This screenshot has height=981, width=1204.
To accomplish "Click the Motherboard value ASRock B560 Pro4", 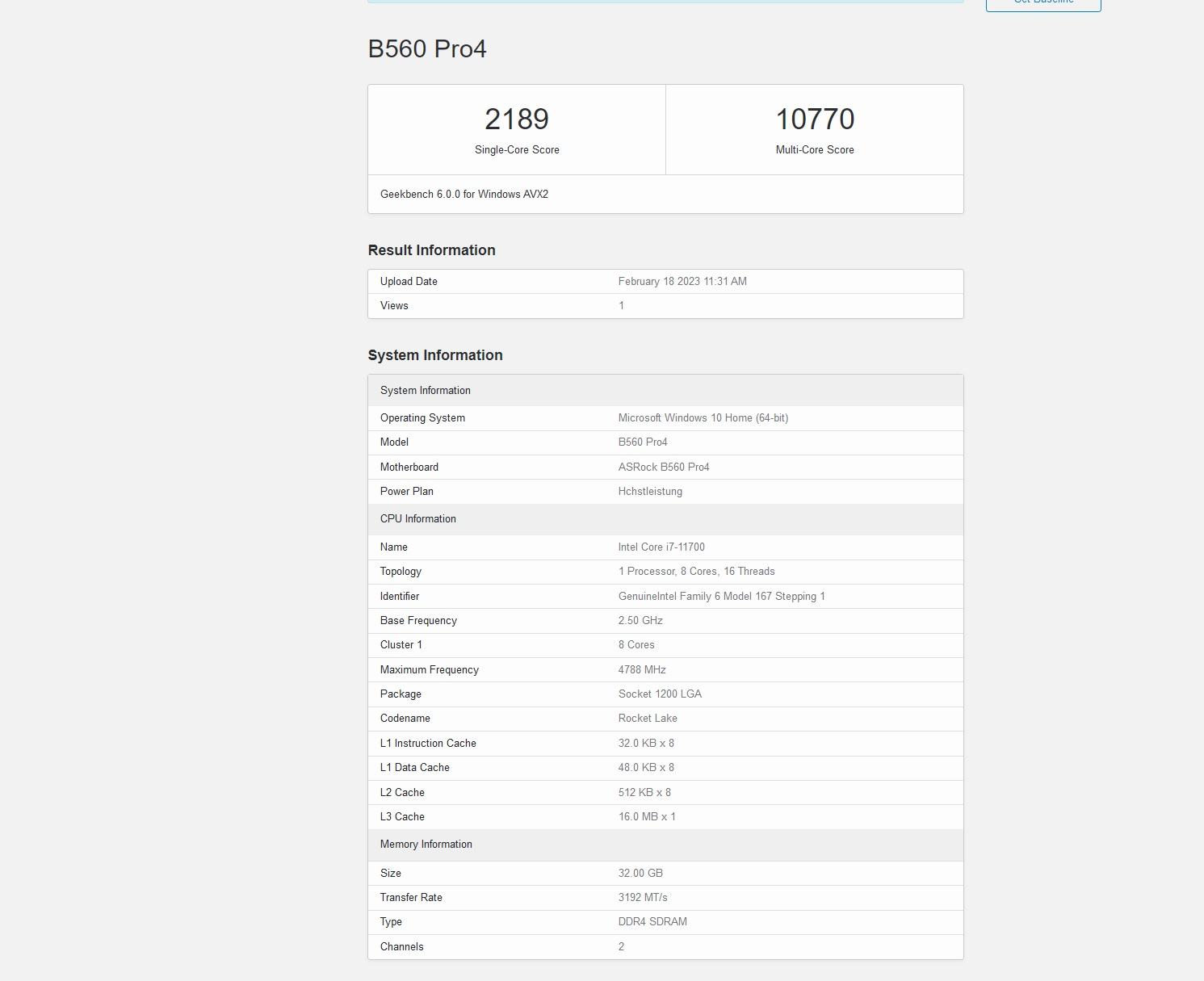I will [x=664, y=467].
